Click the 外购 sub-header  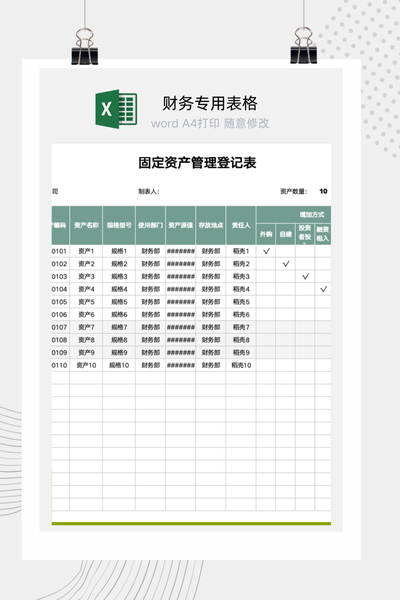coord(266,234)
